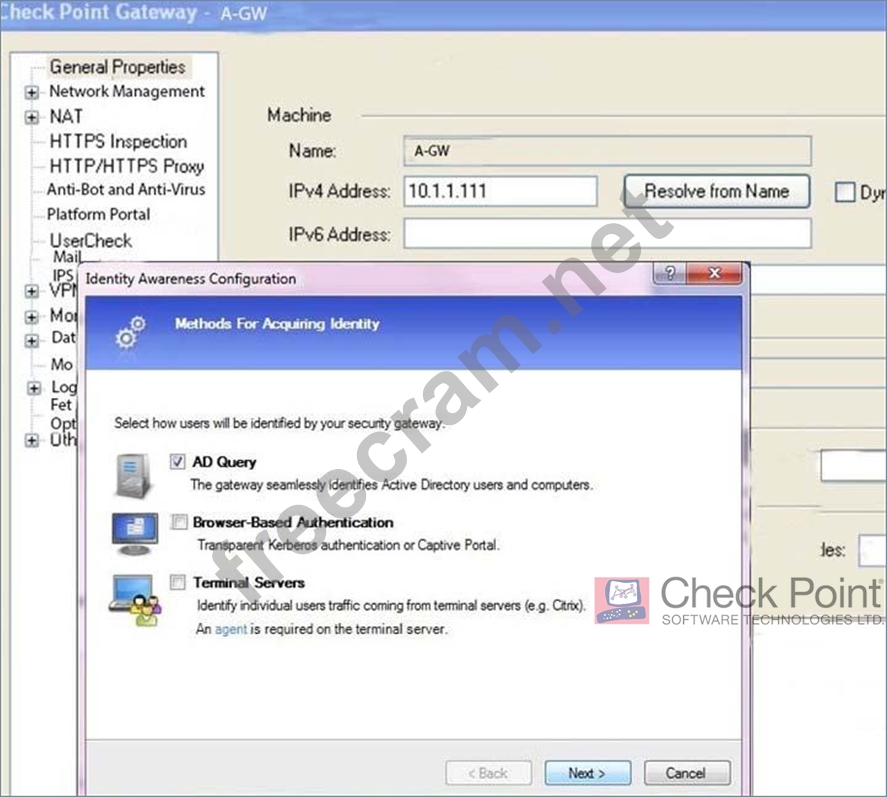This screenshot has width=887, height=797.
Task: Click the disabled Back button
Action: pyautogui.click(x=488, y=773)
